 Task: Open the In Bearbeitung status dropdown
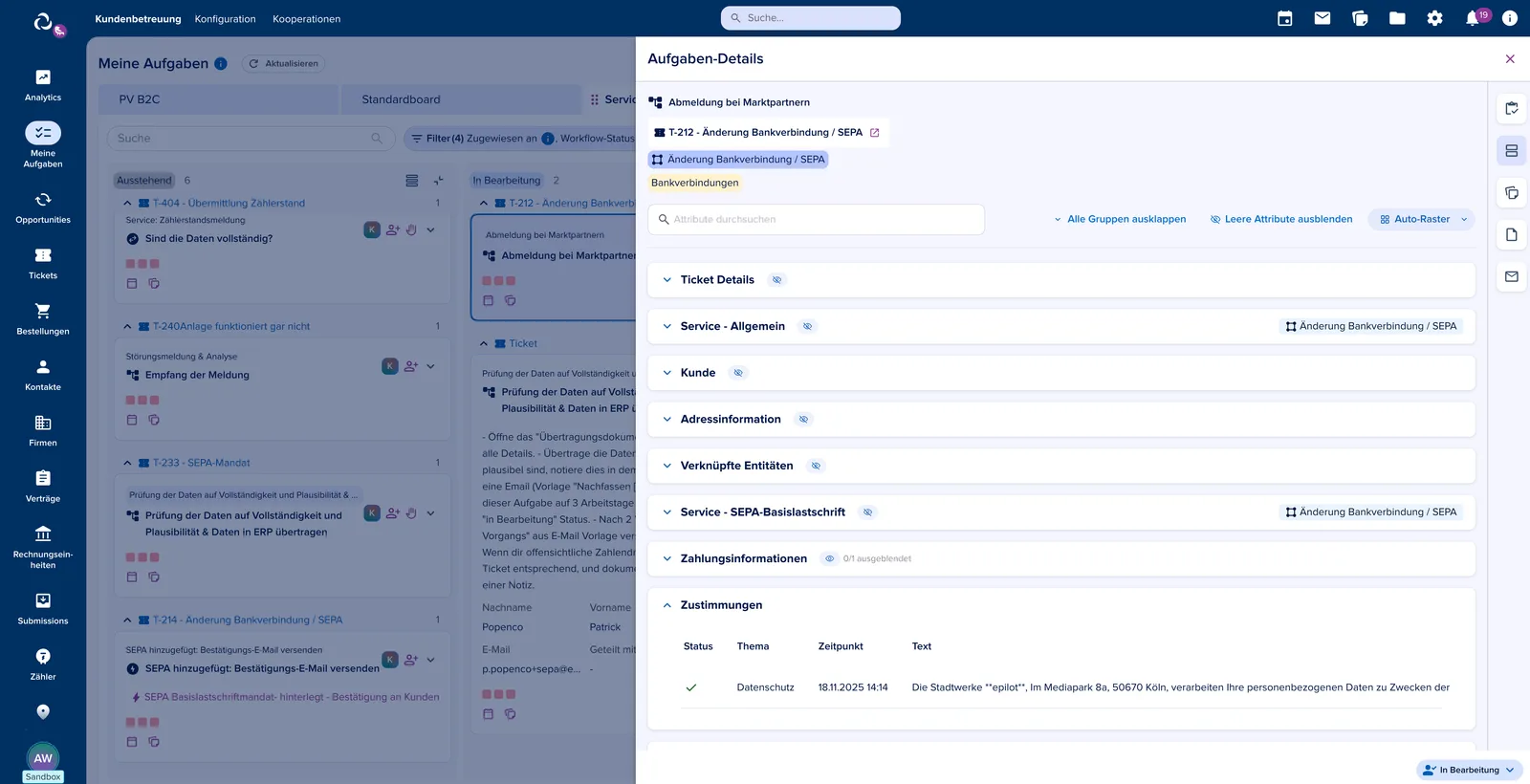(1469, 770)
